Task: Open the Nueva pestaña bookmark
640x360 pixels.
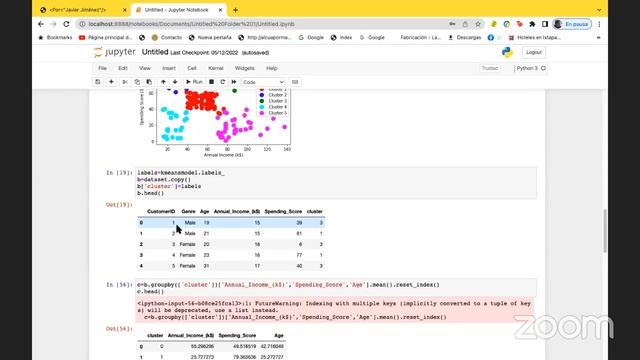Action: click(210, 38)
